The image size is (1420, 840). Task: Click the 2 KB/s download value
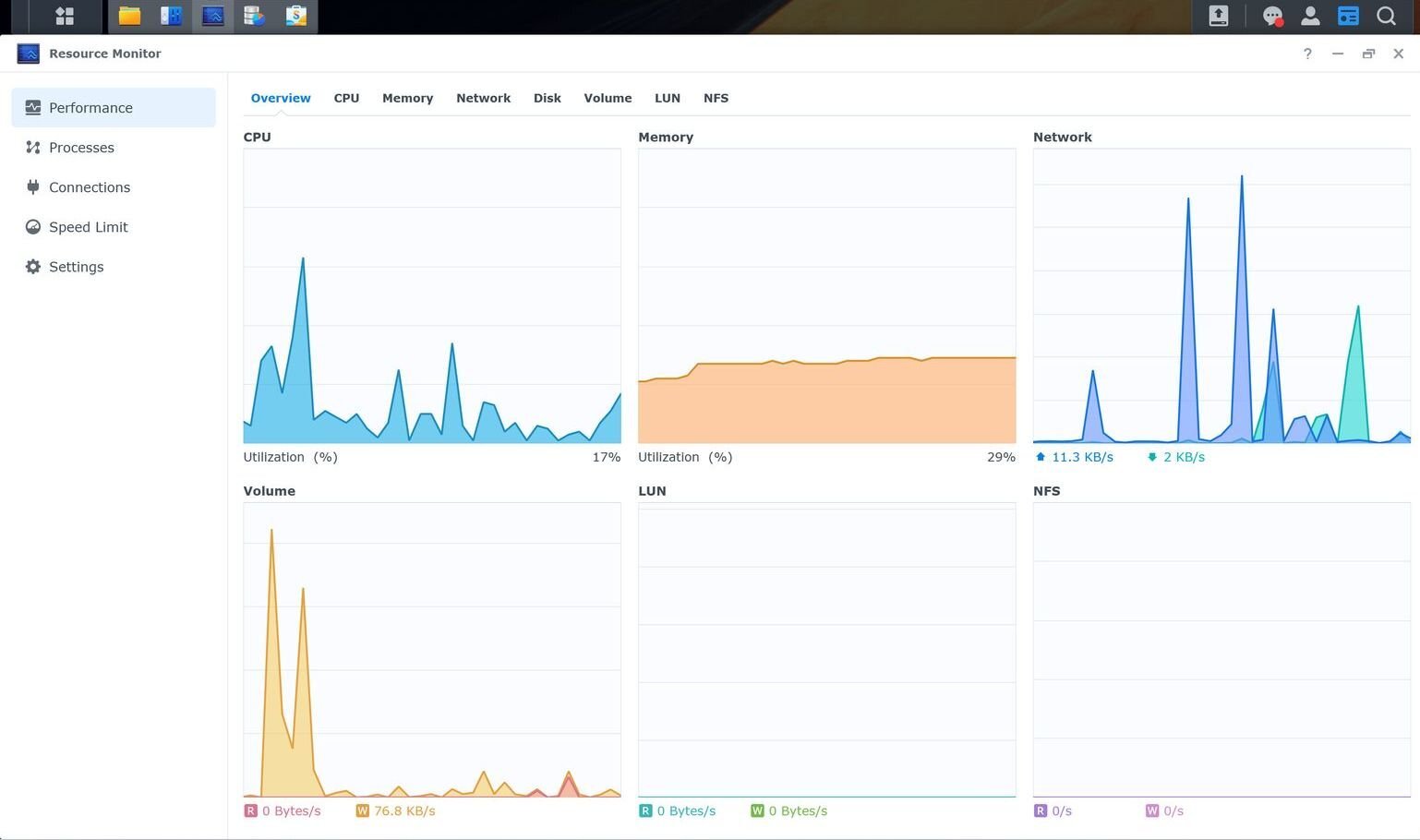(1184, 457)
